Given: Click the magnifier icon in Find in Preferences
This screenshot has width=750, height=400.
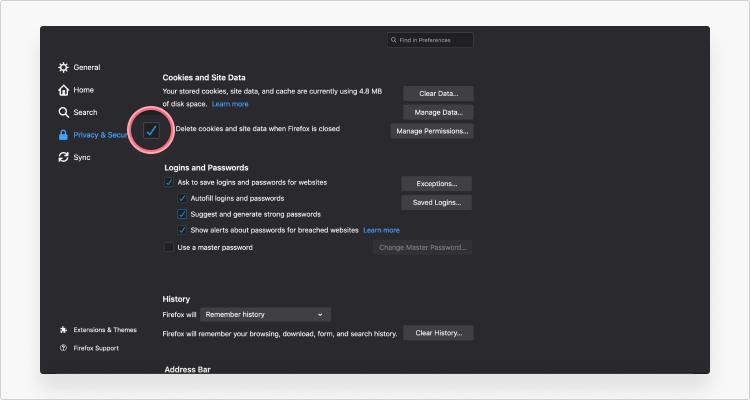Looking at the screenshot, I should (x=394, y=40).
